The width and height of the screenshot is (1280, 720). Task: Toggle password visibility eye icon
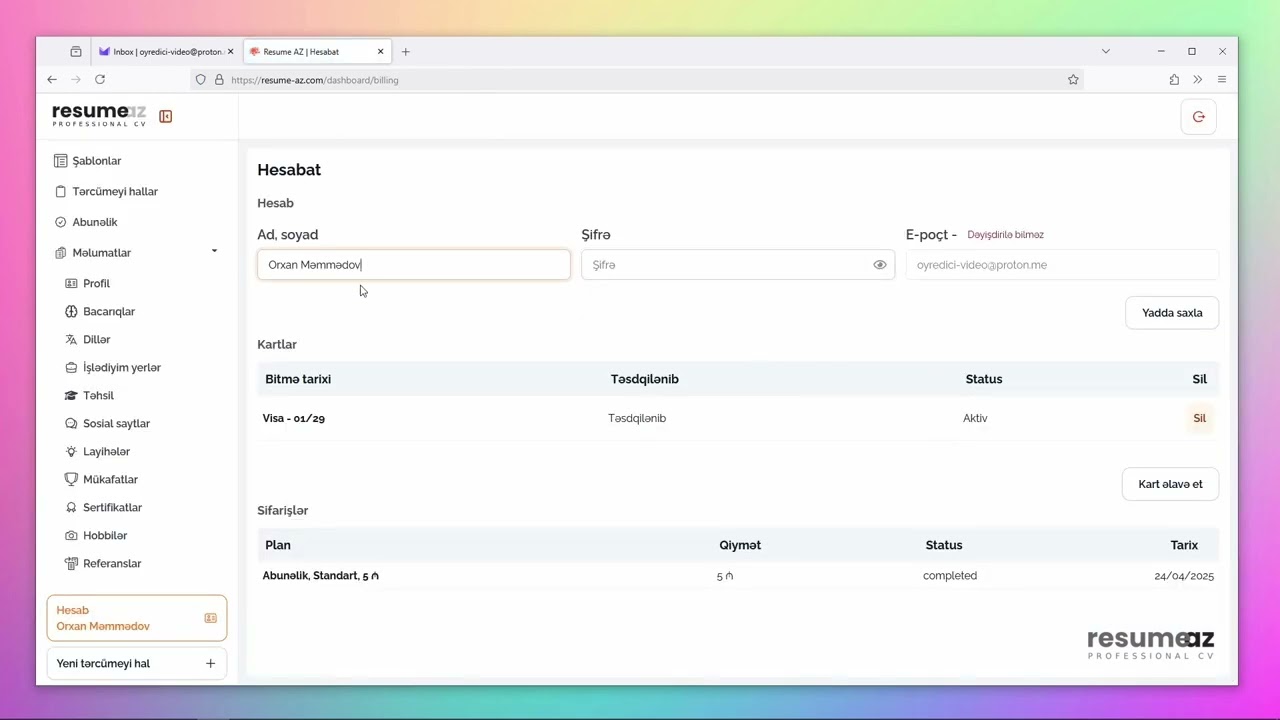click(879, 265)
